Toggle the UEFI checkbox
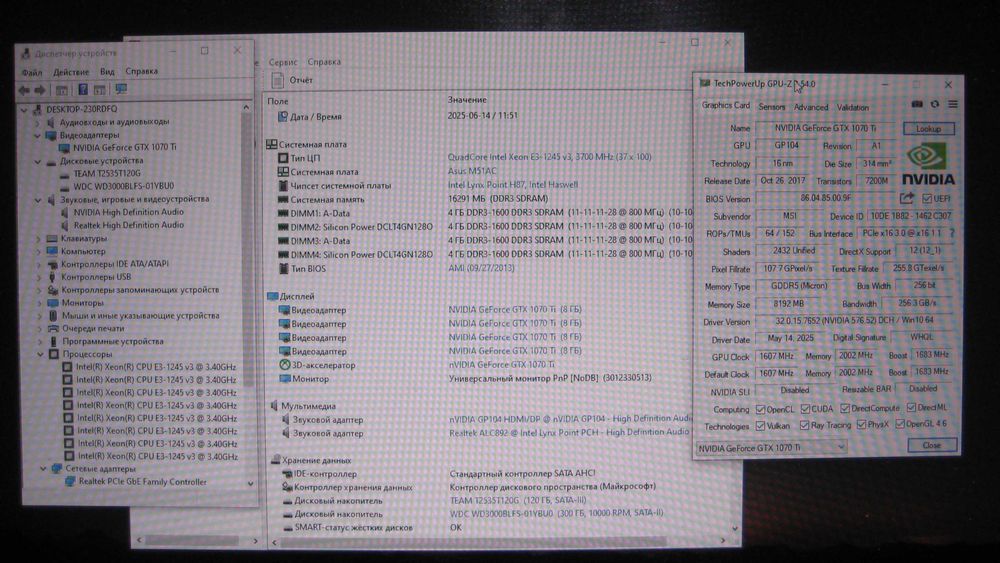Screen dimensions: 1000x563 coord(927,199)
